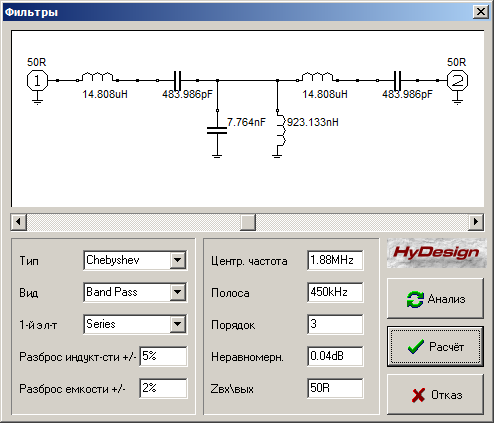Cancel with the Отказ button
Screen dimensions: 495x423
pyautogui.click(x=435, y=395)
